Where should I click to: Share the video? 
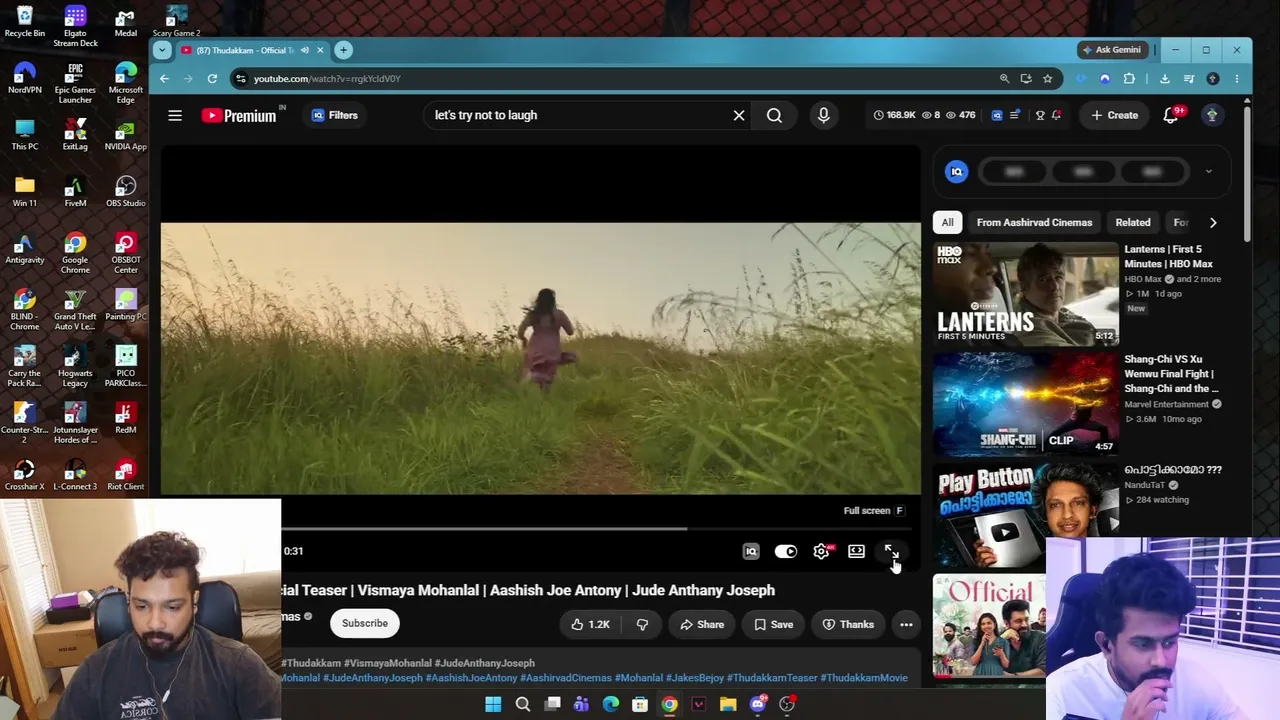[x=702, y=624]
